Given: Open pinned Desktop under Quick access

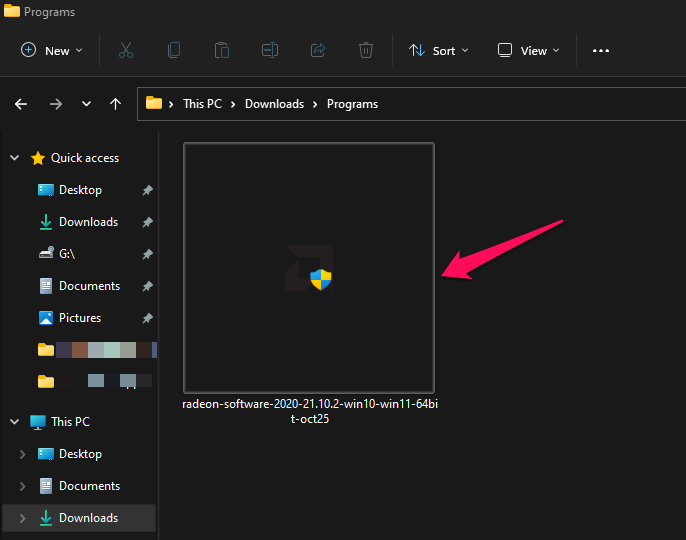Looking at the screenshot, I should (80, 190).
